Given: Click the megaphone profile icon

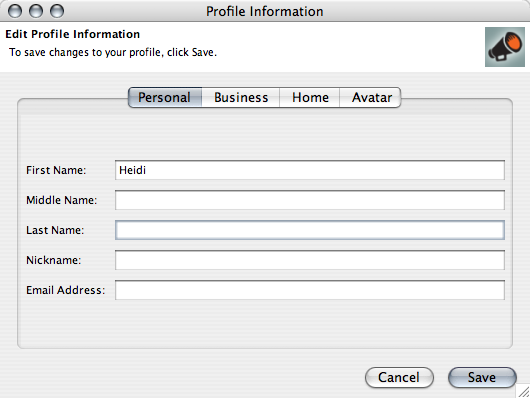Looking at the screenshot, I should (505, 47).
